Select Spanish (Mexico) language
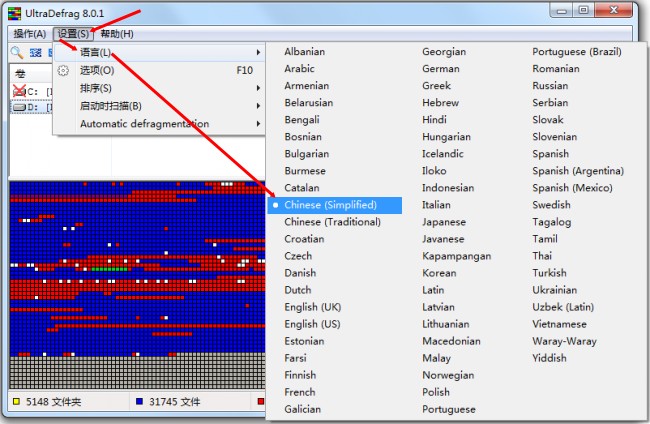650x424 pixels. pyautogui.click(x=572, y=188)
